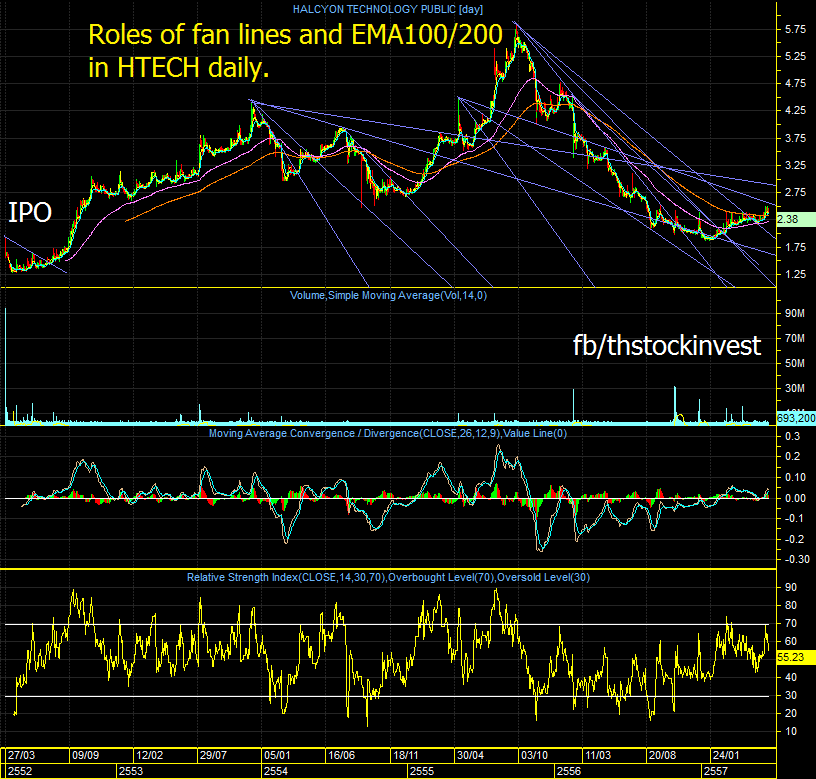Click the 1.25 price axis label
This screenshot has width=816, height=779.
coord(795,274)
